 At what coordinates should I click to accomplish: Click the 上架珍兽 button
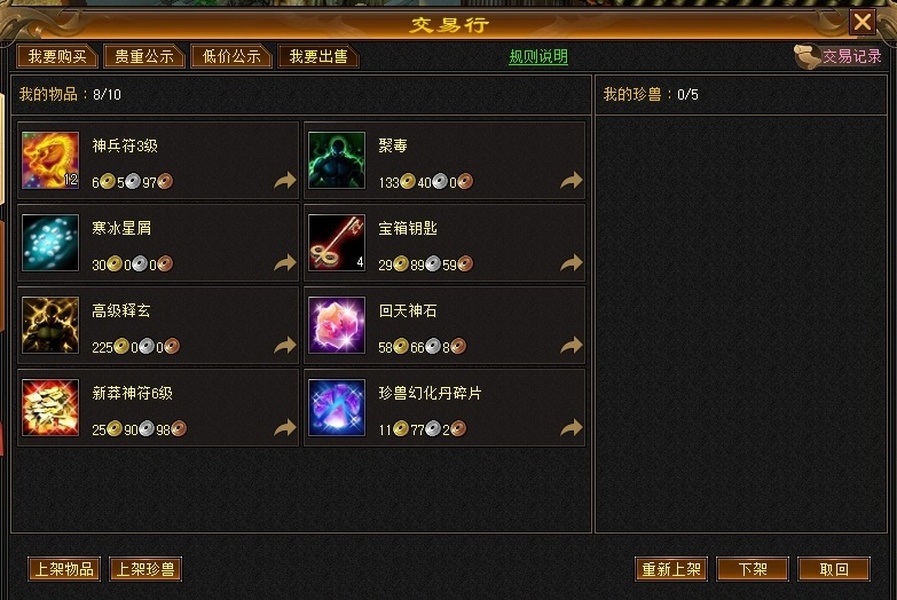click(x=145, y=569)
